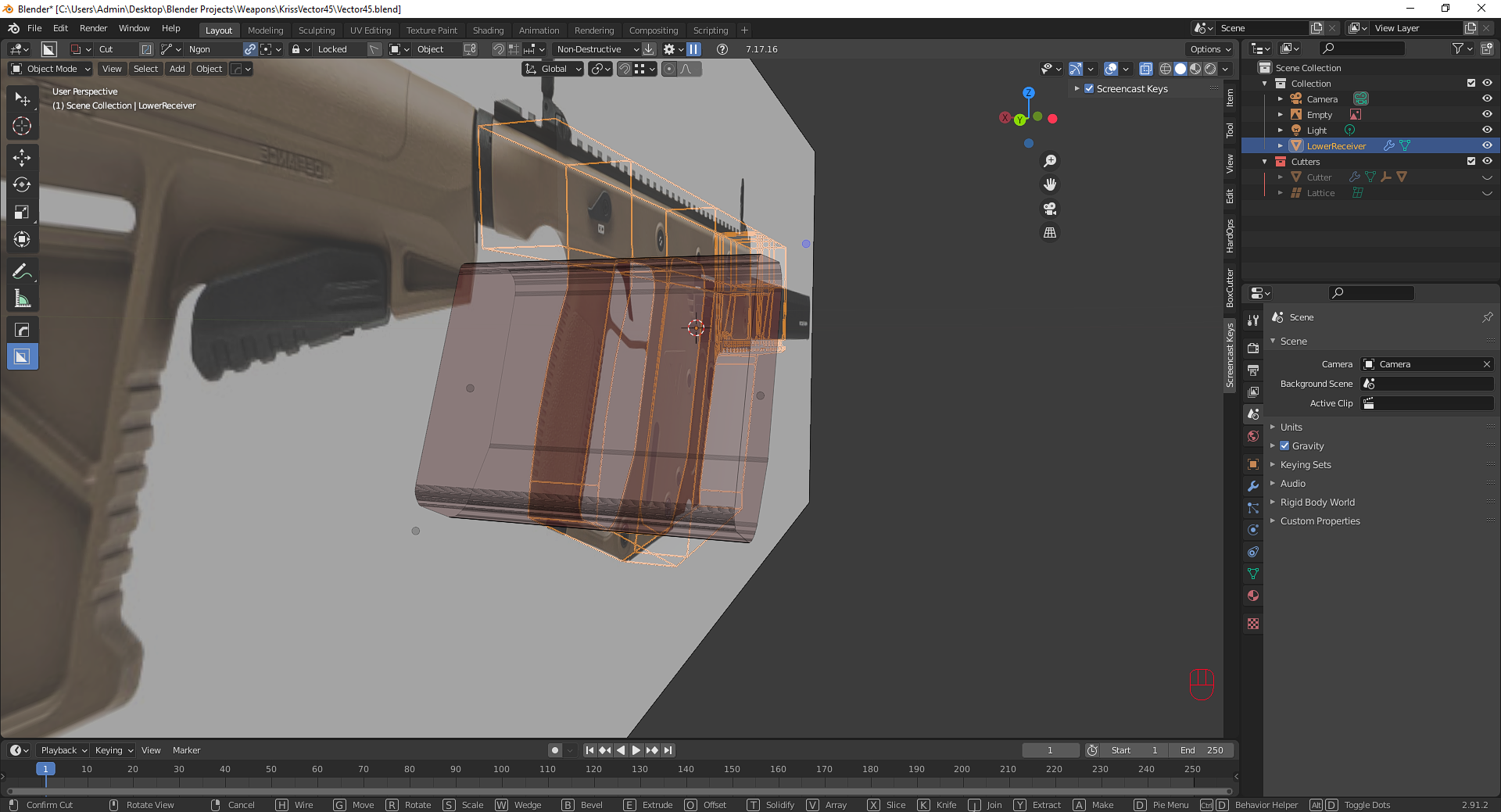Clear the Camera field with X button

point(1486,364)
